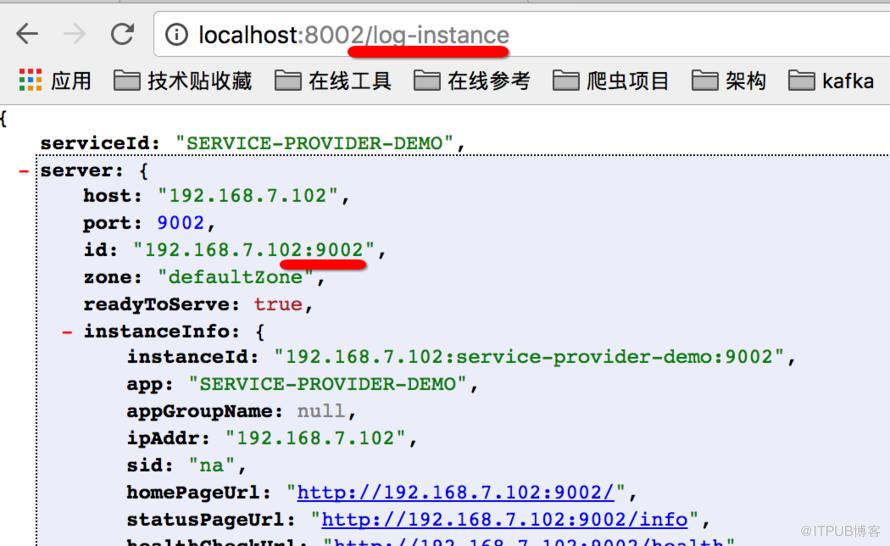The height and width of the screenshot is (546, 890).
Task: Click the browser forward arrow
Action: (x=74, y=34)
